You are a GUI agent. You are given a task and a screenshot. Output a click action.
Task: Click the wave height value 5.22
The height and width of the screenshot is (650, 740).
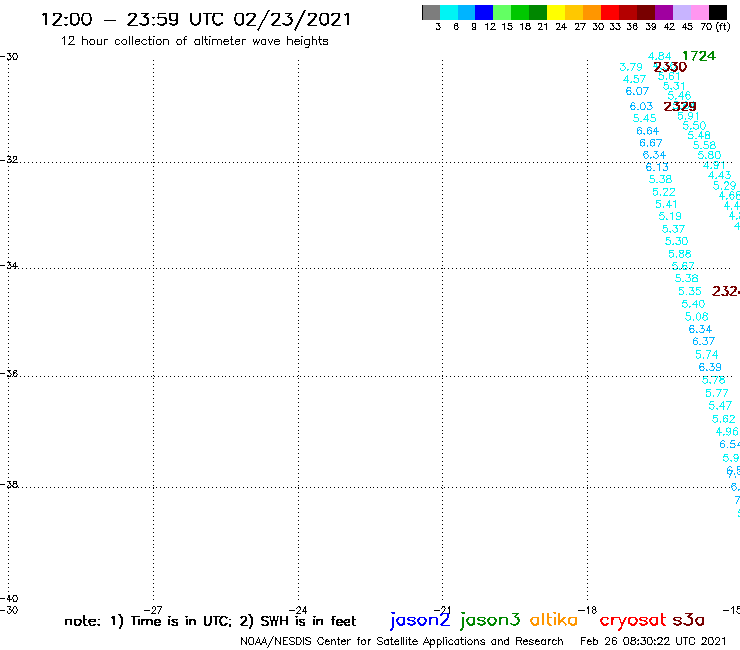click(x=664, y=192)
